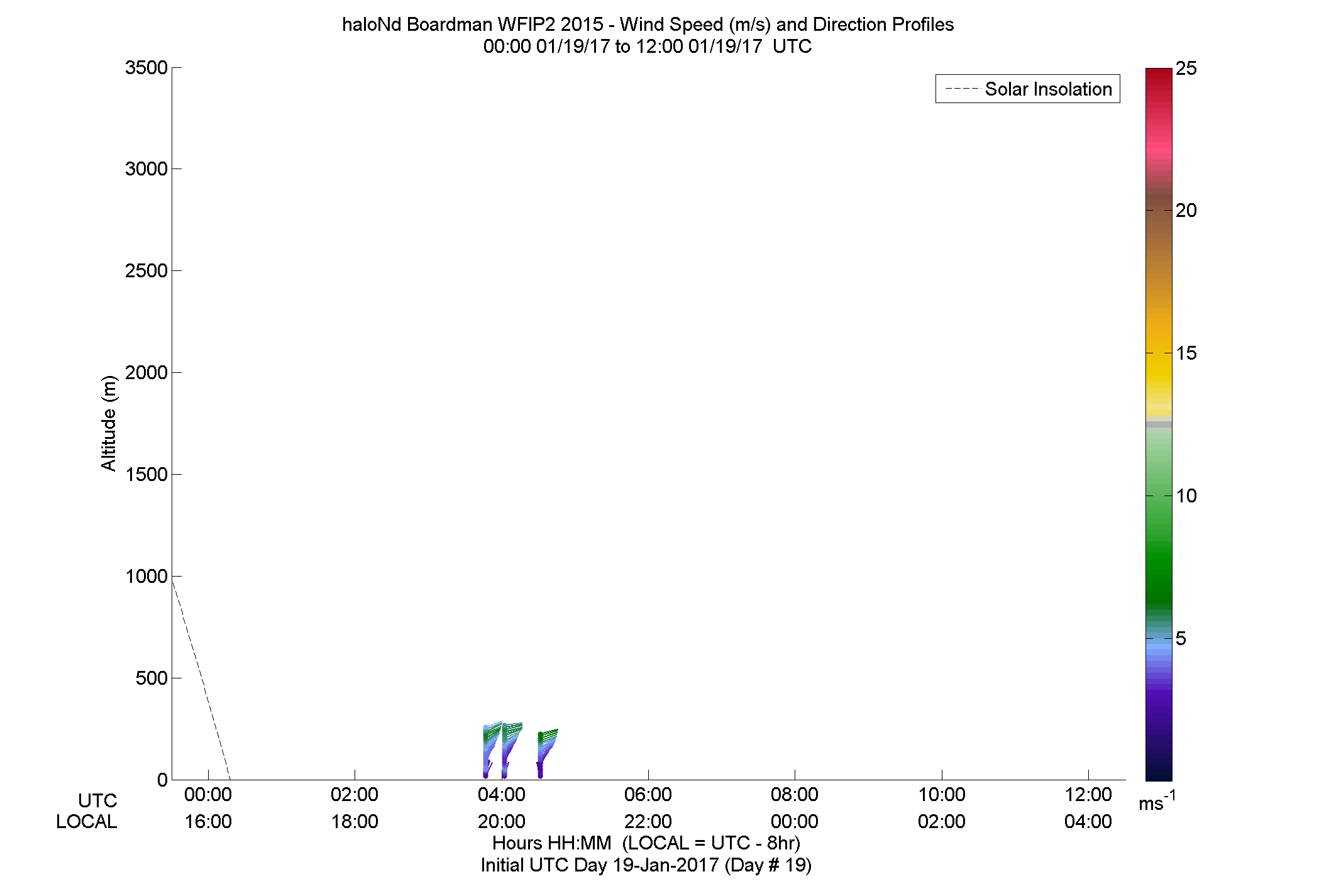Screen dimensions: 1319x896
Task: Click the UTC 04:00 x-axis tick label
Action: (x=501, y=795)
